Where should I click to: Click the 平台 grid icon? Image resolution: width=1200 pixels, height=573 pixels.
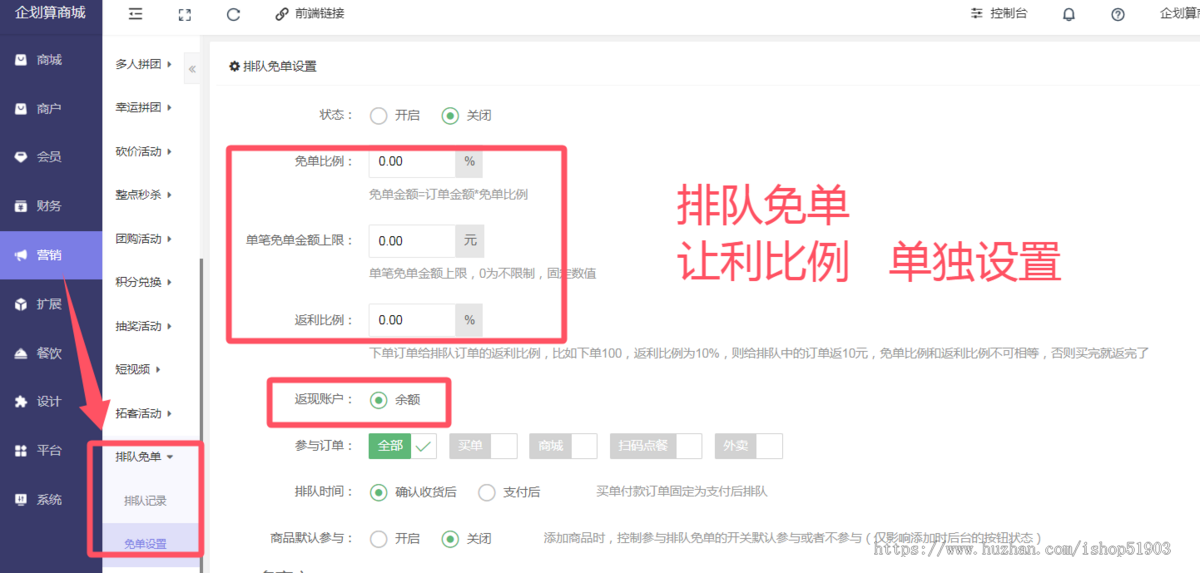tap(21, 451)
